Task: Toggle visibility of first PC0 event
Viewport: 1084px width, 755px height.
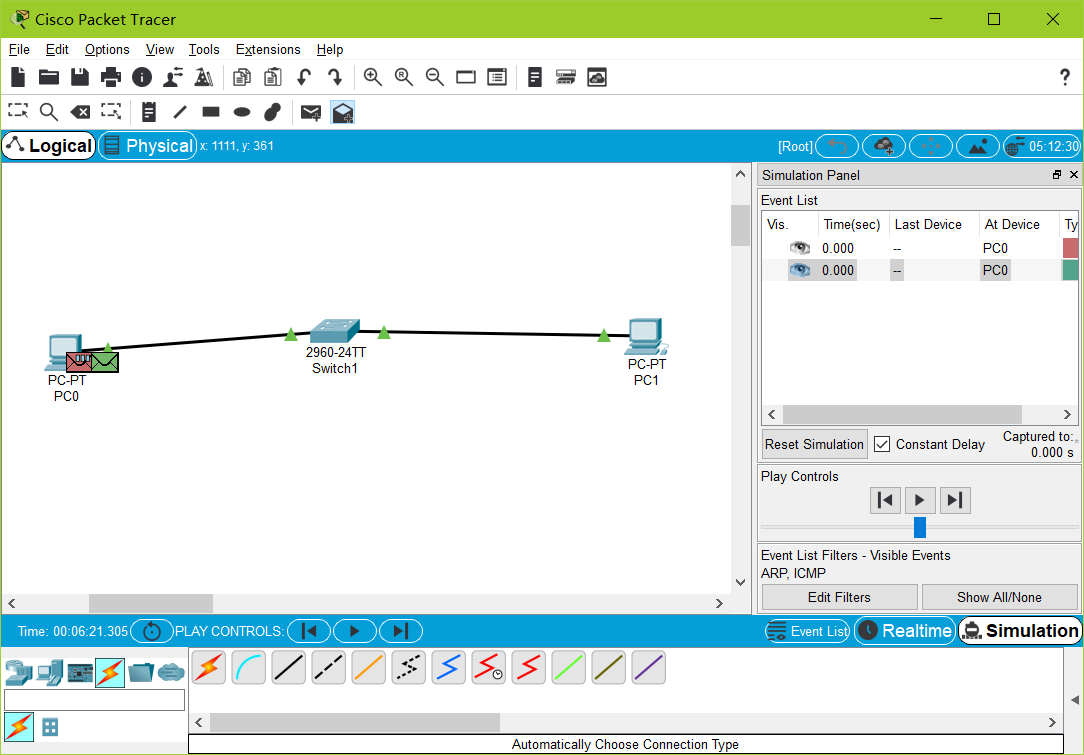Action: click(x=800, y=248)
